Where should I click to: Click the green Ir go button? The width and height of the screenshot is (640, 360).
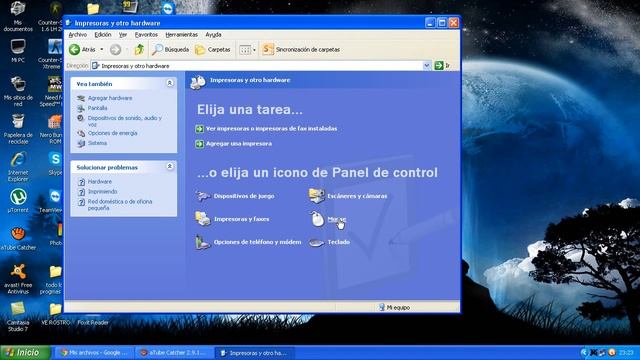point(442,65)
